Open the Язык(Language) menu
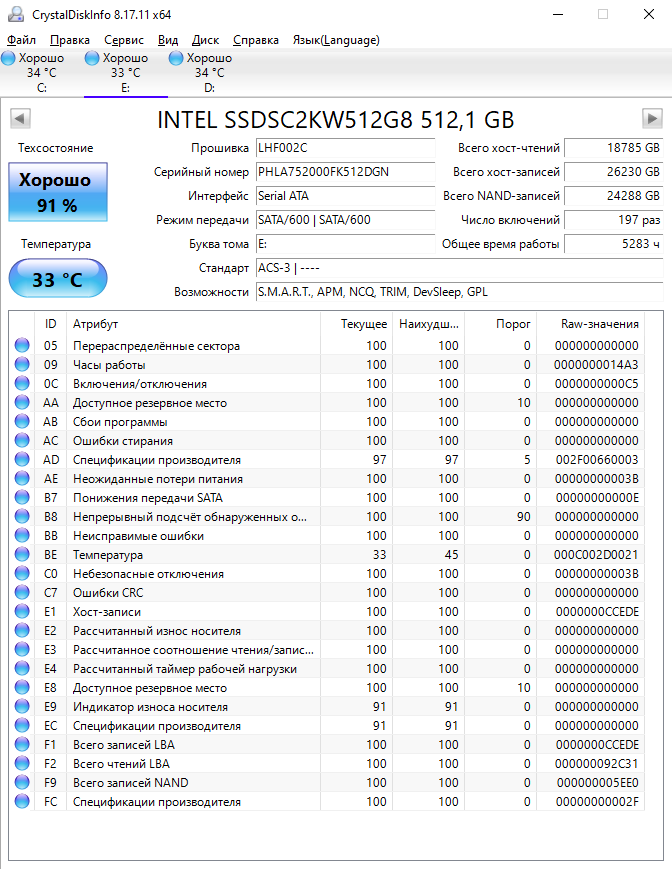Screen dimensions: 672x869 pos(336,40)
